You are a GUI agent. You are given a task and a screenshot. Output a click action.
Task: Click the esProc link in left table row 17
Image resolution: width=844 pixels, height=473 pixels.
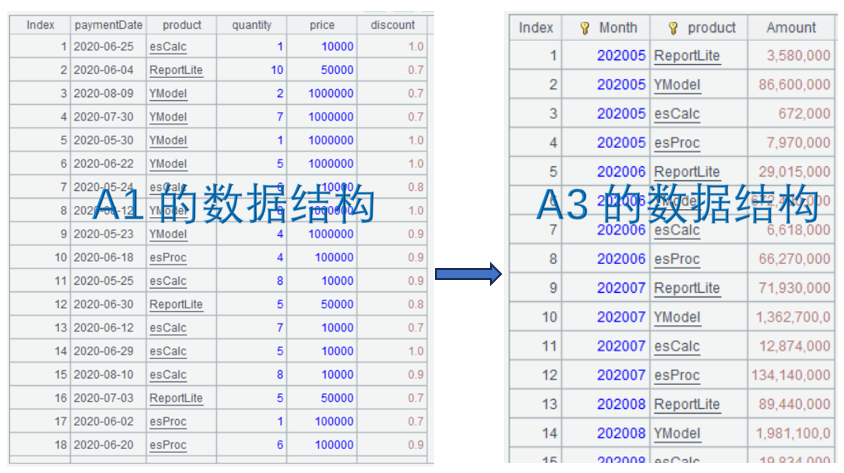tap(168, 422)
